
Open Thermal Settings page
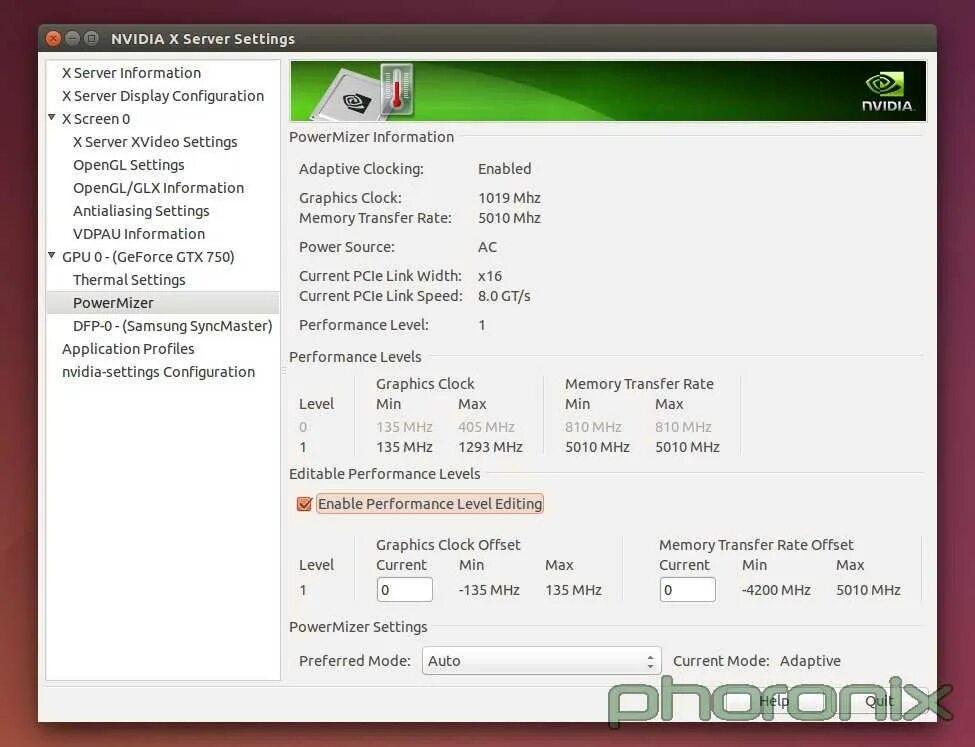[129, 280]
